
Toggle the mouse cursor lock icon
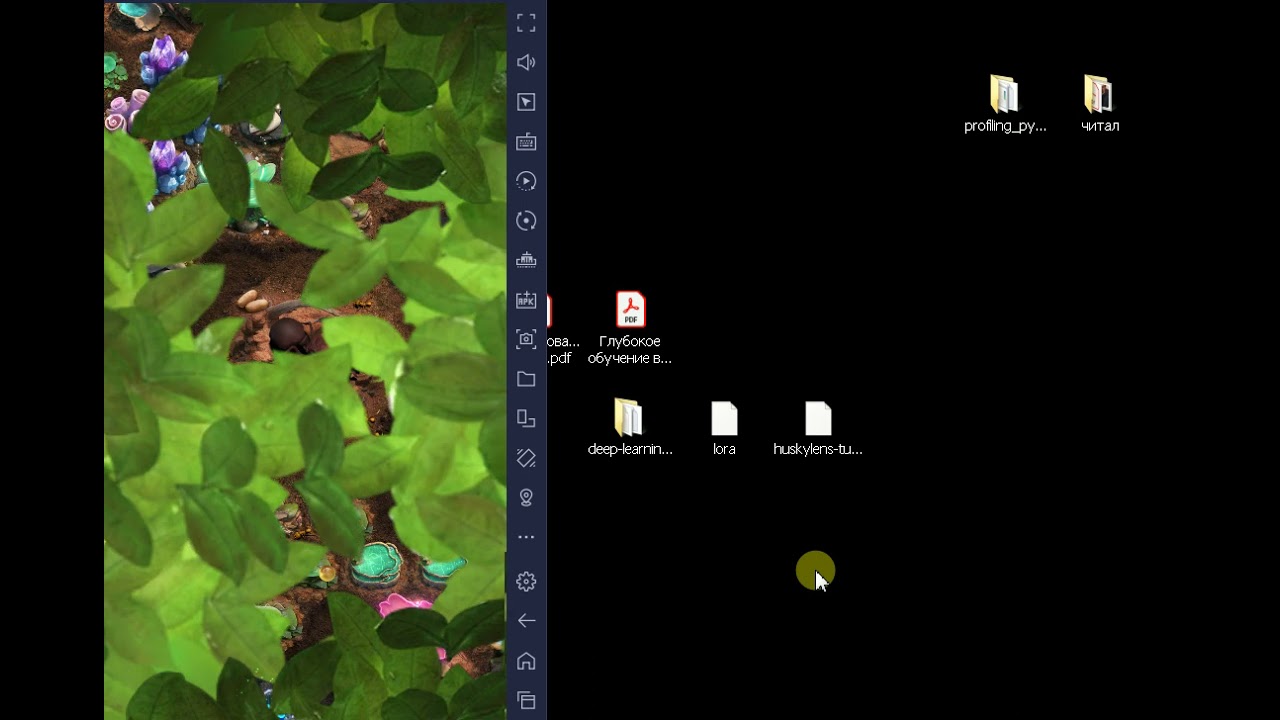[526, 102]
